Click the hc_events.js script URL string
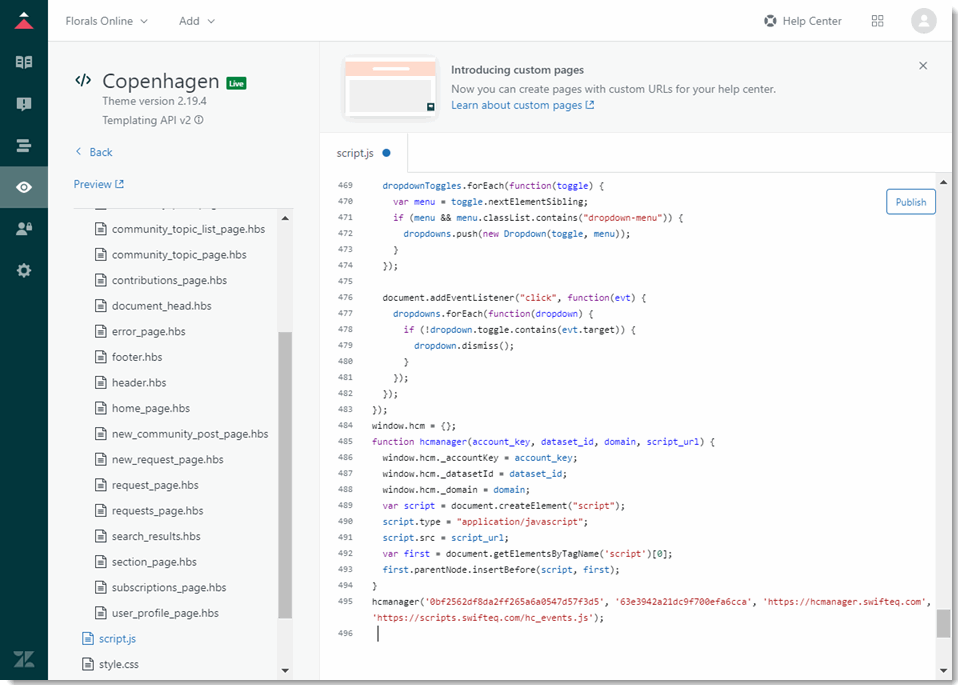958x685 pixels. click(x=482, y=618)
